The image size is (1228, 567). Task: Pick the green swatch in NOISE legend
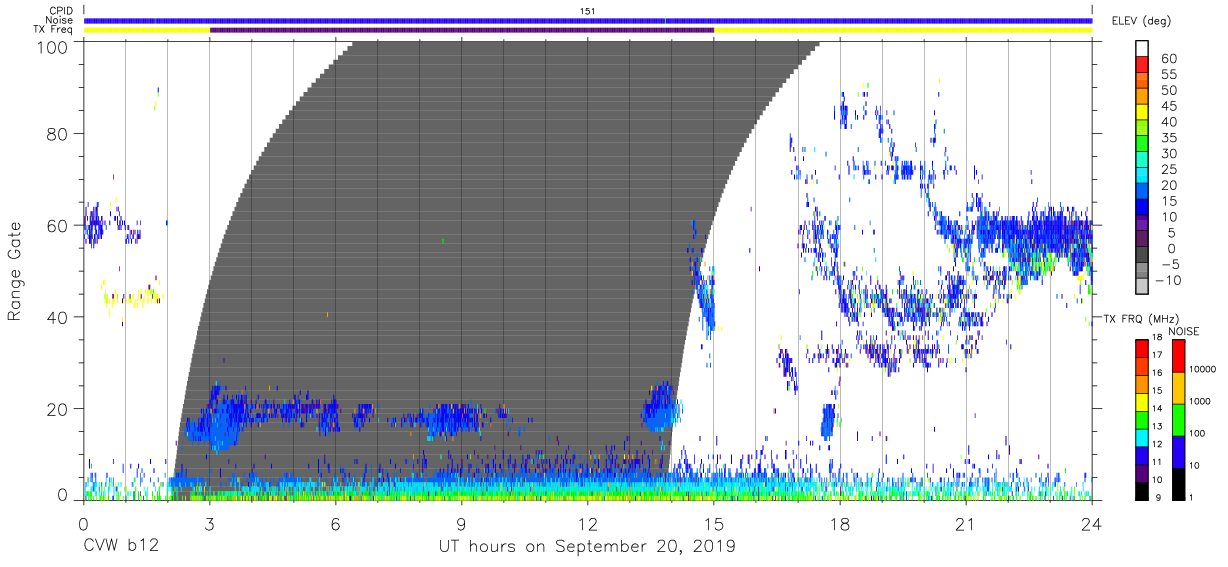(x=1178, y=419)
